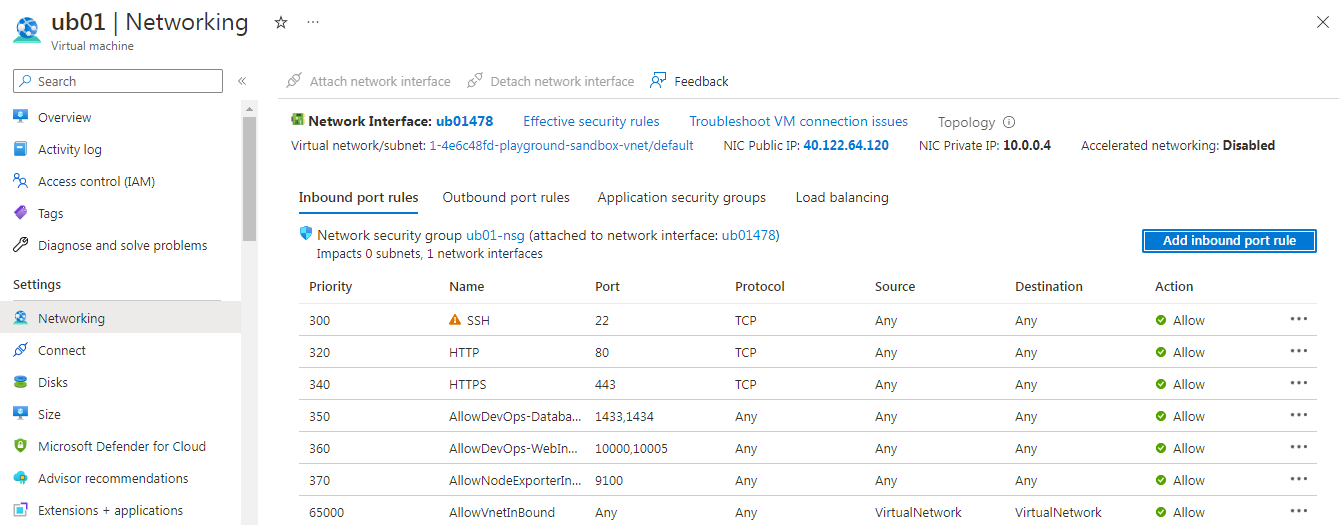Open the SSH rule ellipsis menu

point(1299,319)
